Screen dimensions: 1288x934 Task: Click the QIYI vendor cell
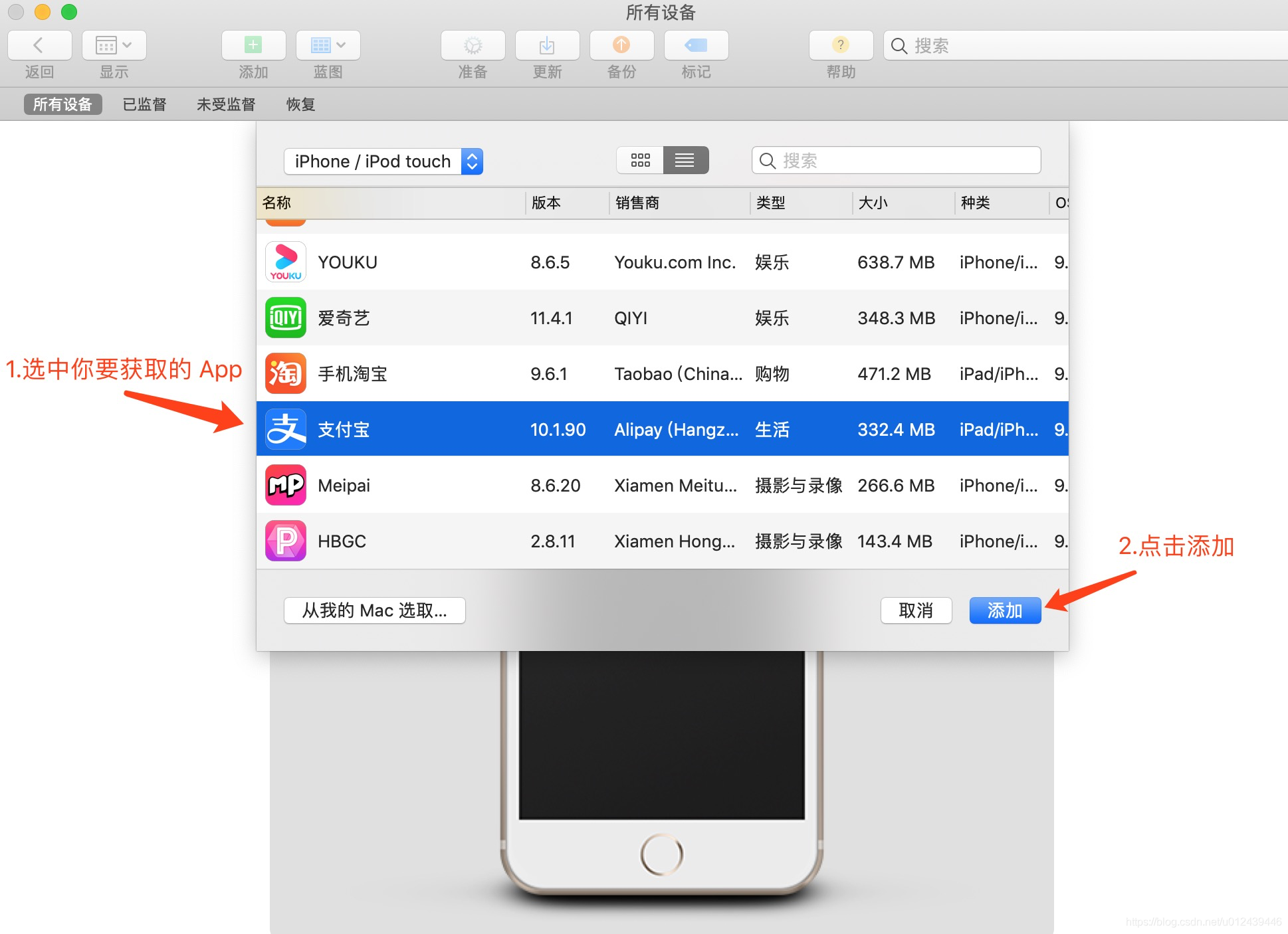click(x=631, y=318)
